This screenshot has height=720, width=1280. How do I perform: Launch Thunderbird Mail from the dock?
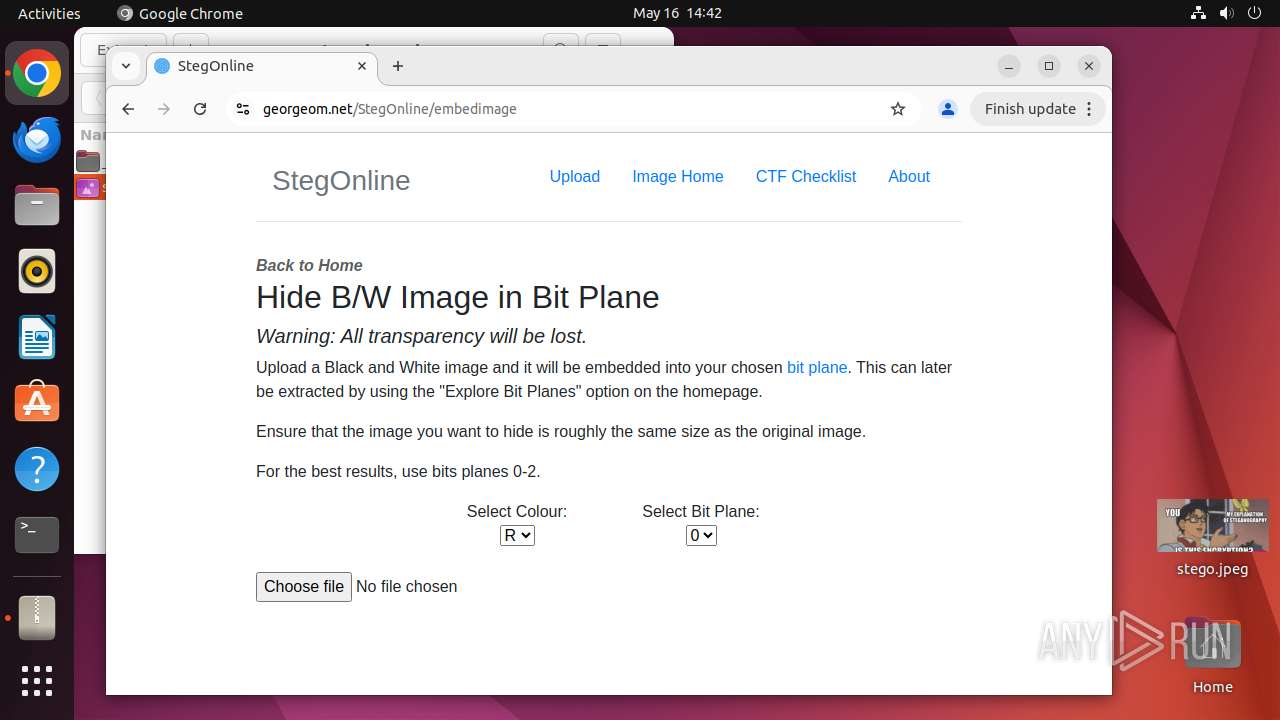pos(37,140)
